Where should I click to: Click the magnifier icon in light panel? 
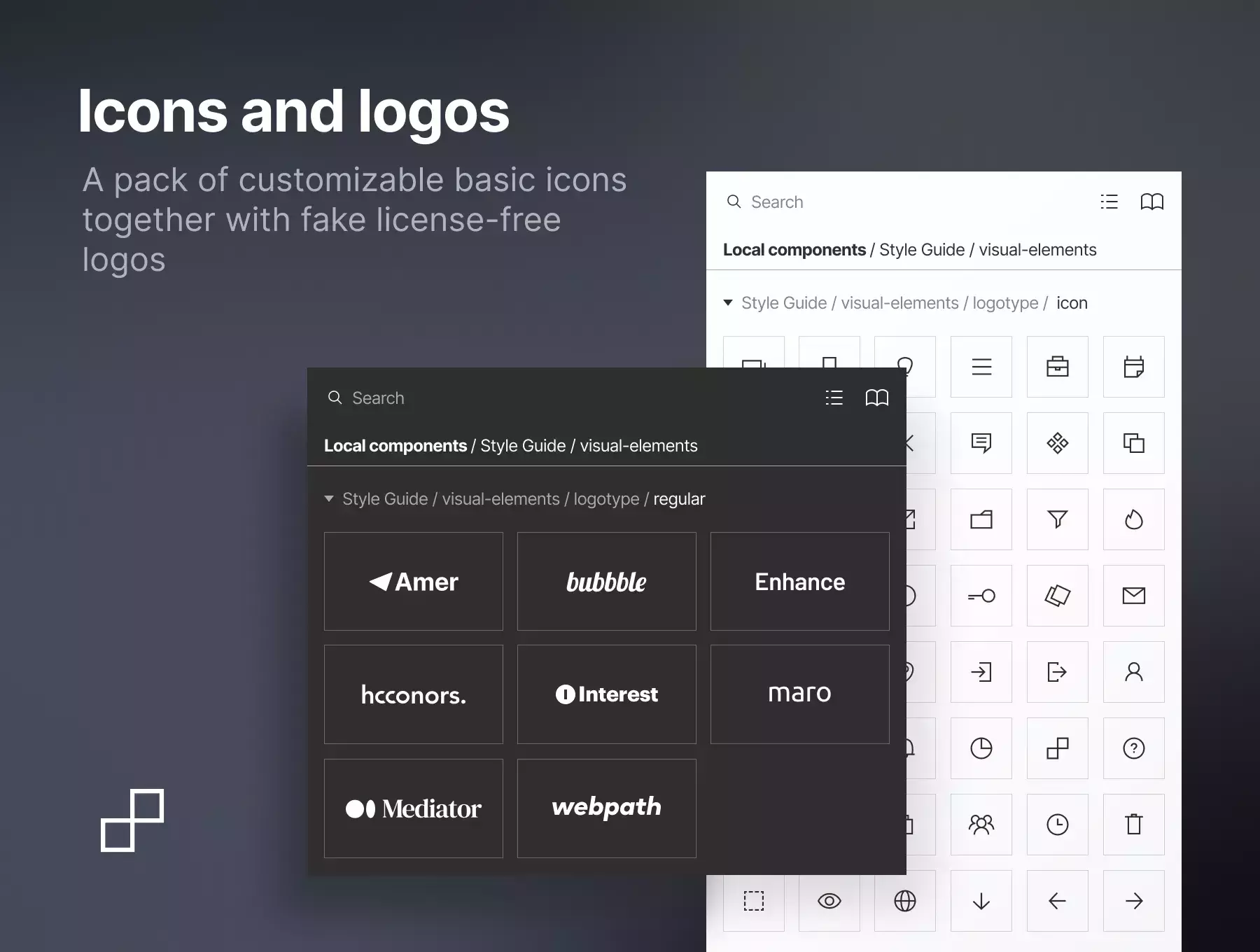pos(734,202)
